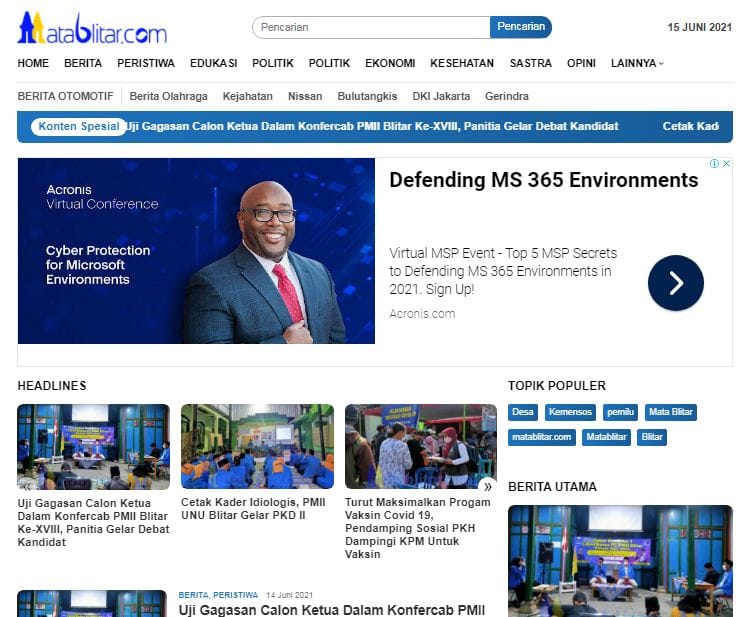Click the Pencarian search button
Image resolution: width=751 pixels, height=617 pixels.
[521, 27]
